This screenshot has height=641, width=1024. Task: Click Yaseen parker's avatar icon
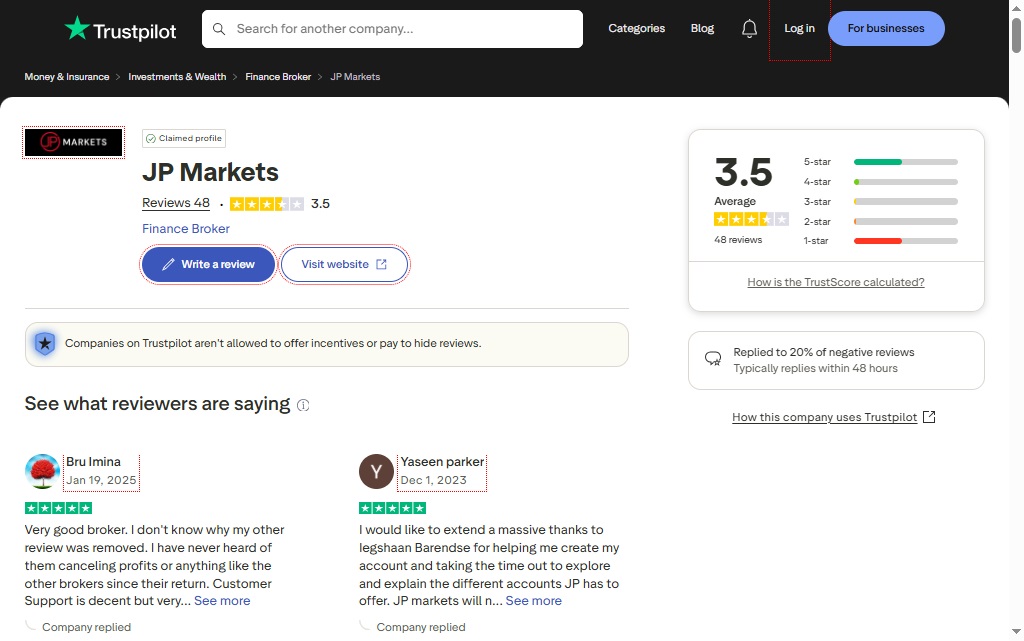point(376,471)
